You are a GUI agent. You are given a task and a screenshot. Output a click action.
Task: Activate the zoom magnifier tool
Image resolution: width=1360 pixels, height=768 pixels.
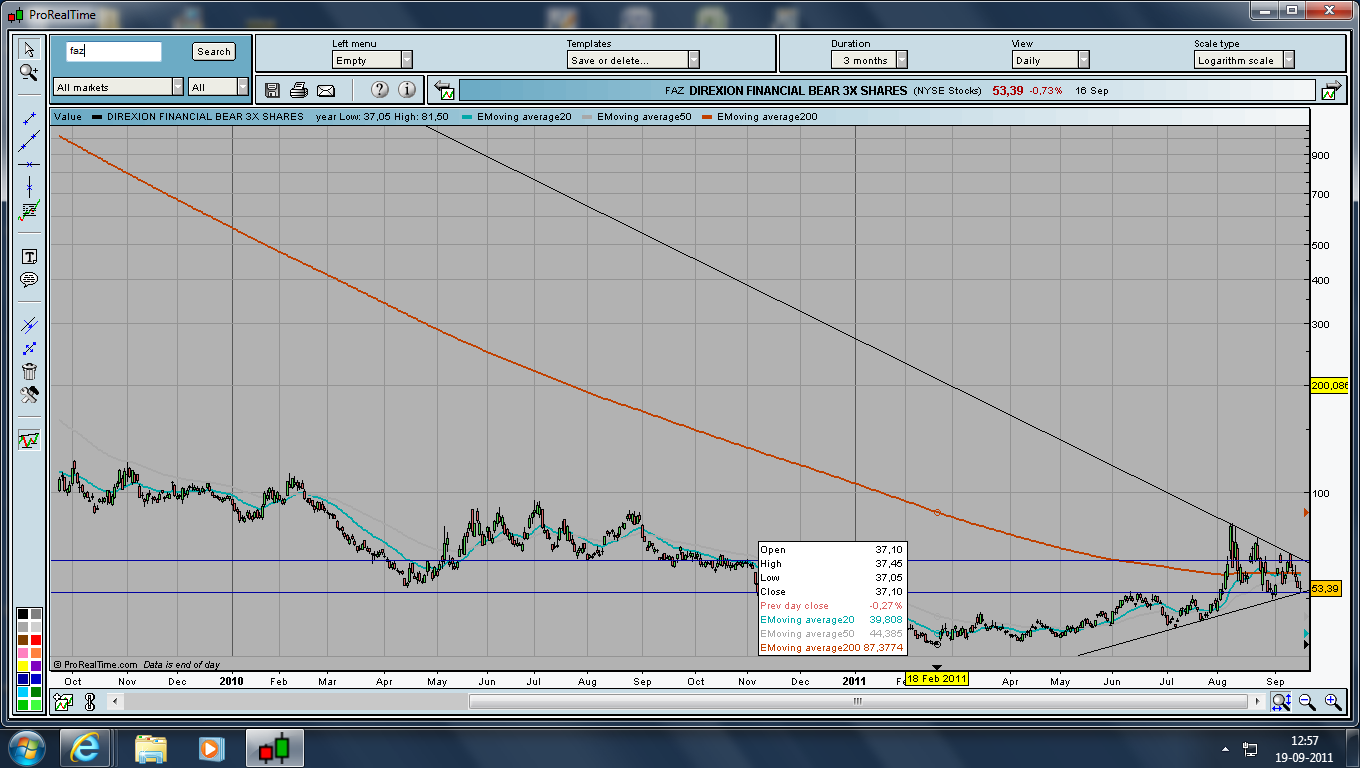pyautogui.click(x=29, y=72)
